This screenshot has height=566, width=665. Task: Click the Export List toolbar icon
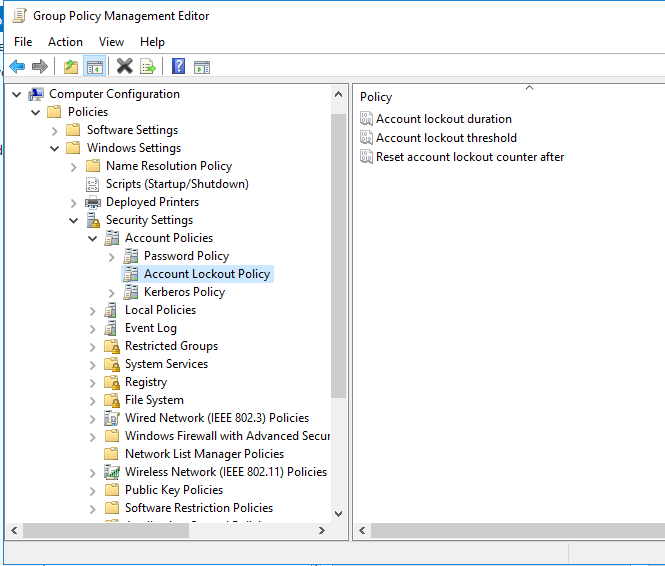(148, 67)
